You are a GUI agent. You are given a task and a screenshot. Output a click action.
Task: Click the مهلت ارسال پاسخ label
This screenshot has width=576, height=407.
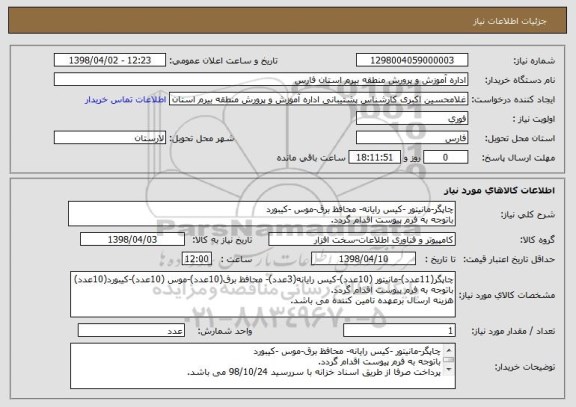518,158
